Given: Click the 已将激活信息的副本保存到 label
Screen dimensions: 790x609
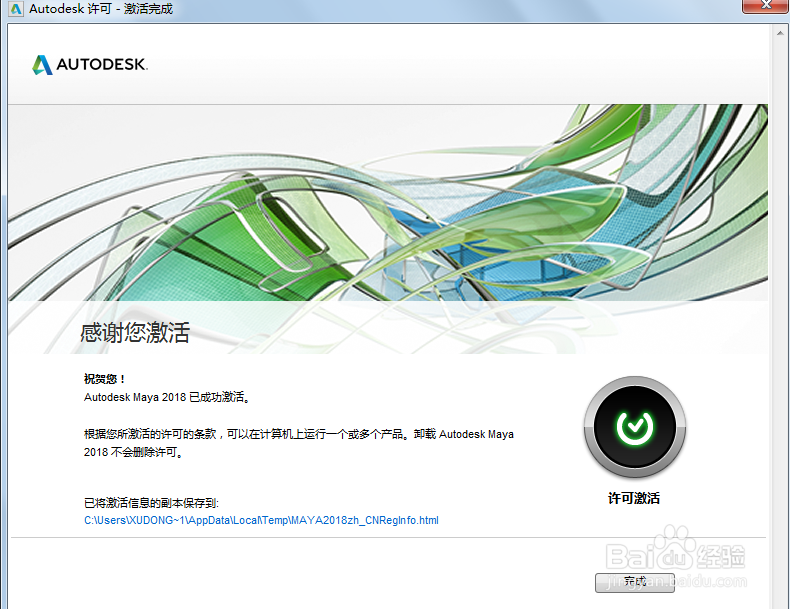Looking at the screenshot, I should click(x=151, y=503).
